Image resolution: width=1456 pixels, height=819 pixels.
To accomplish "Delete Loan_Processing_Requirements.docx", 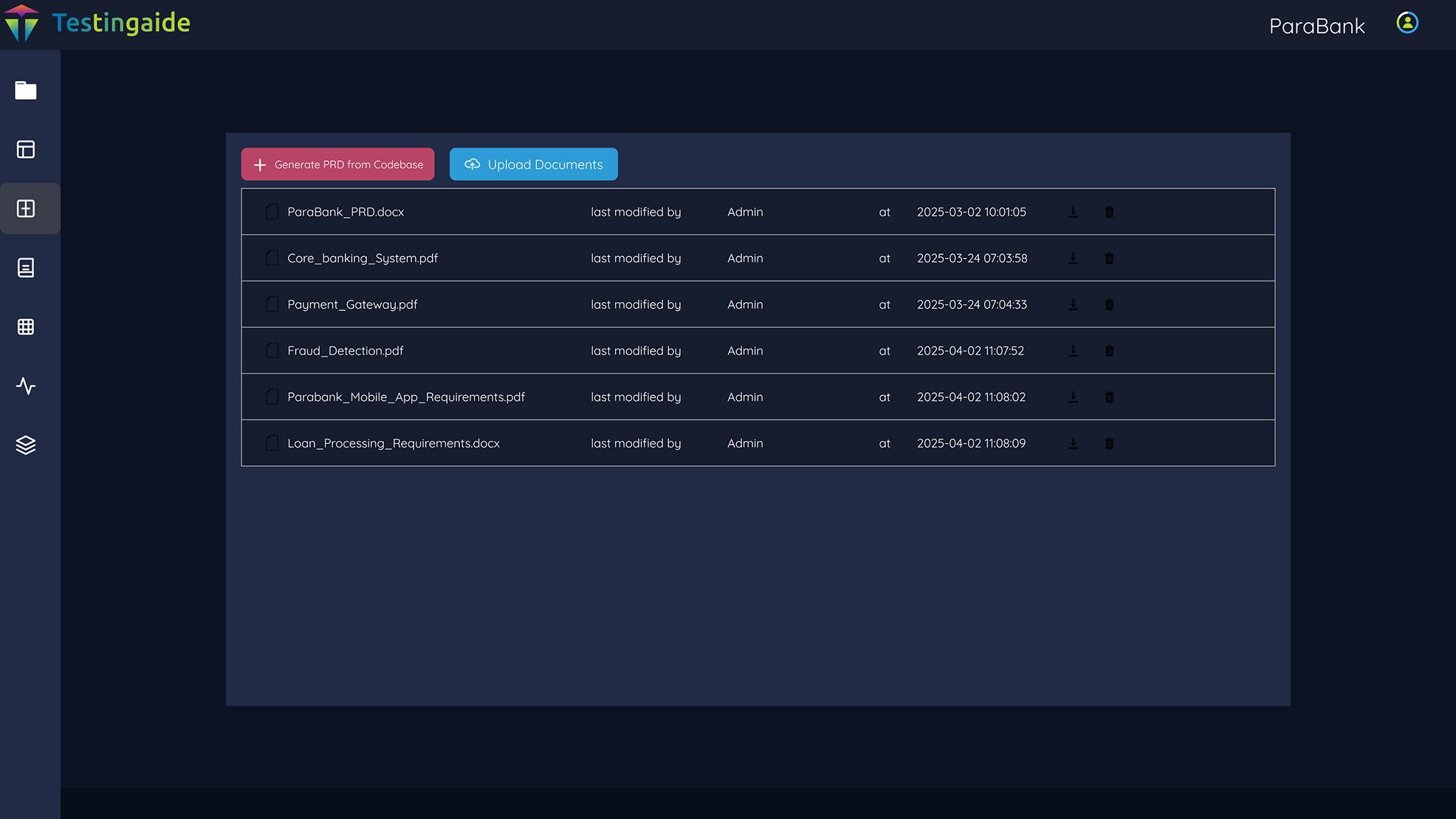I will tap(1109, 443).
